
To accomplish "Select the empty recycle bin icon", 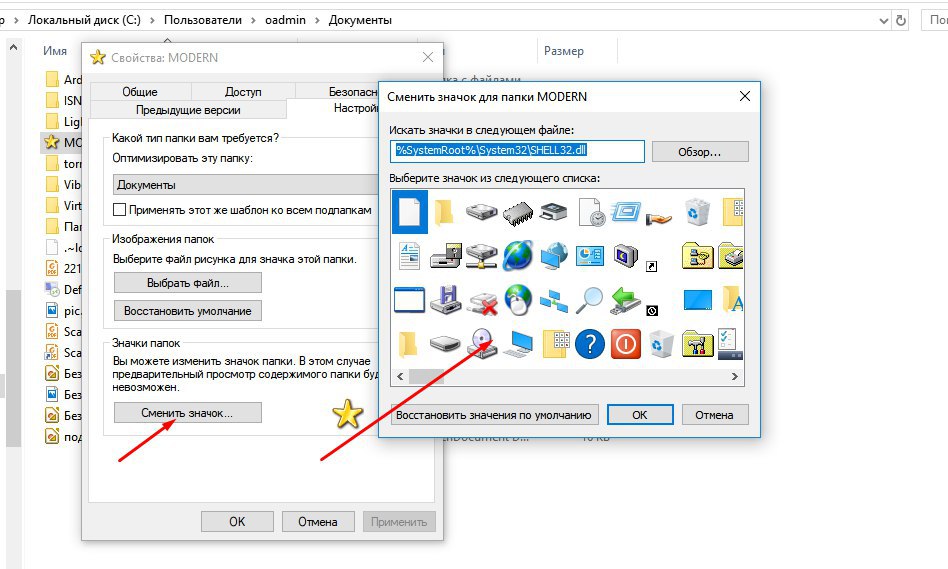I will point(661,344).
